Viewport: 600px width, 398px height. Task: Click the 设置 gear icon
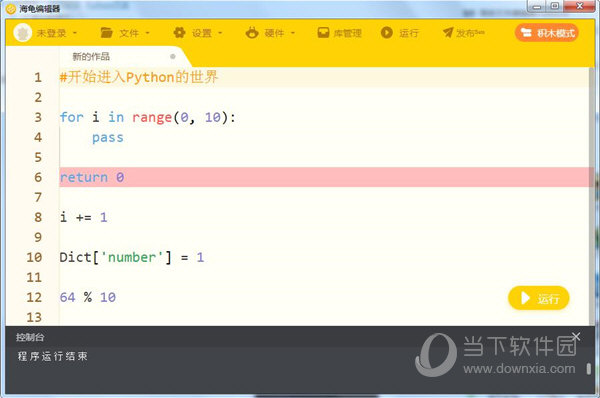coord(179,33)
